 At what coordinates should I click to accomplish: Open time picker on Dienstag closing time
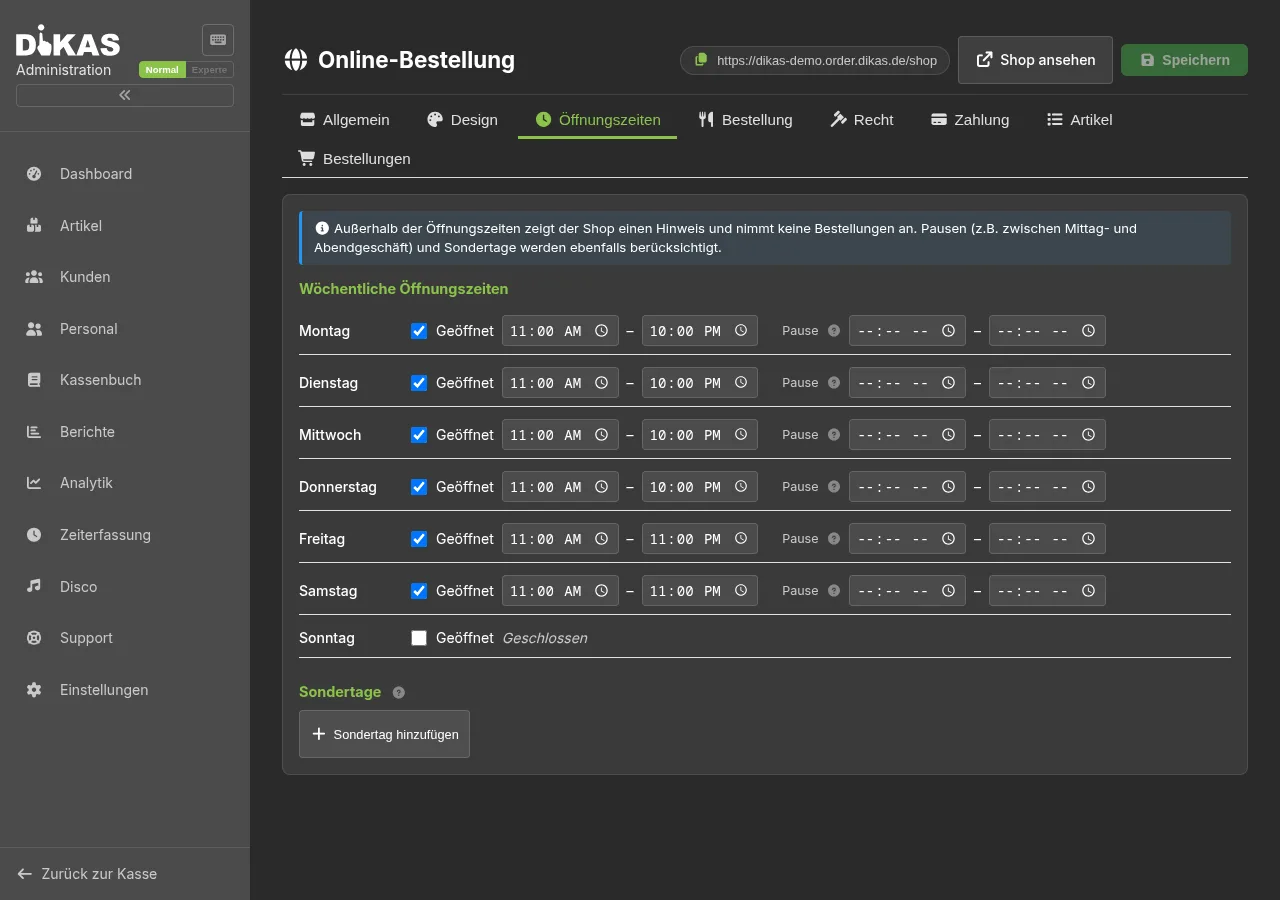click(x=741, y=383)
